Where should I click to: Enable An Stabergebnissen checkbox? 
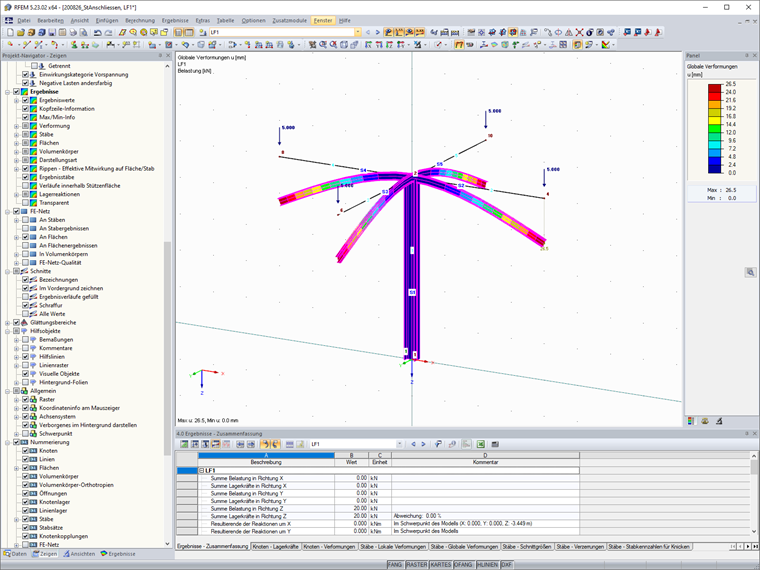click(25, 228)
